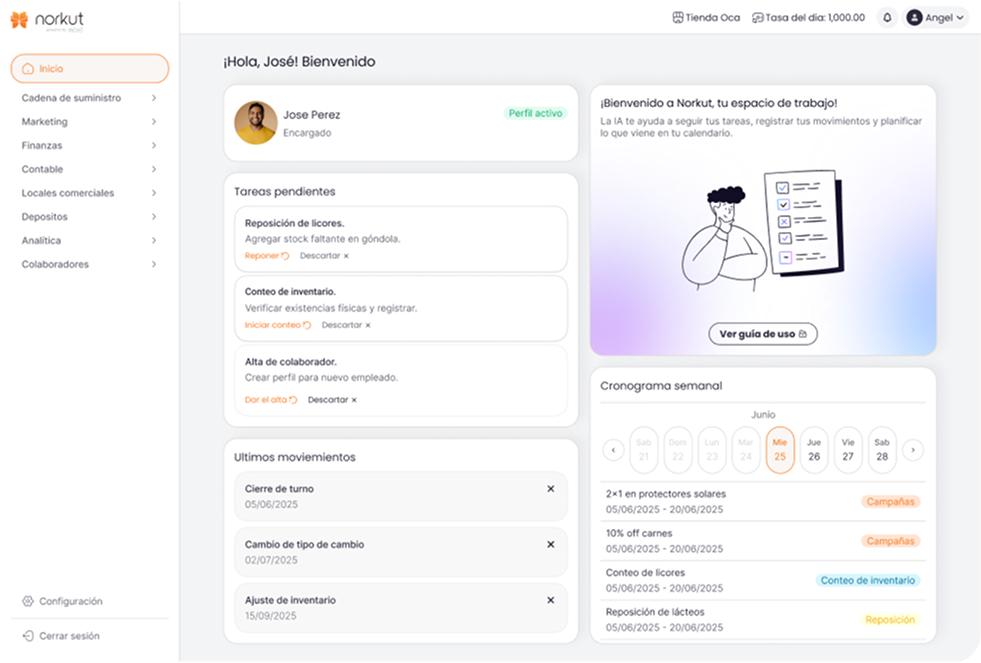Image resolution: width=981 pixels, height=663 pixels.
Task: Click the Norkut butterfly logo
Action: [19, 20]
